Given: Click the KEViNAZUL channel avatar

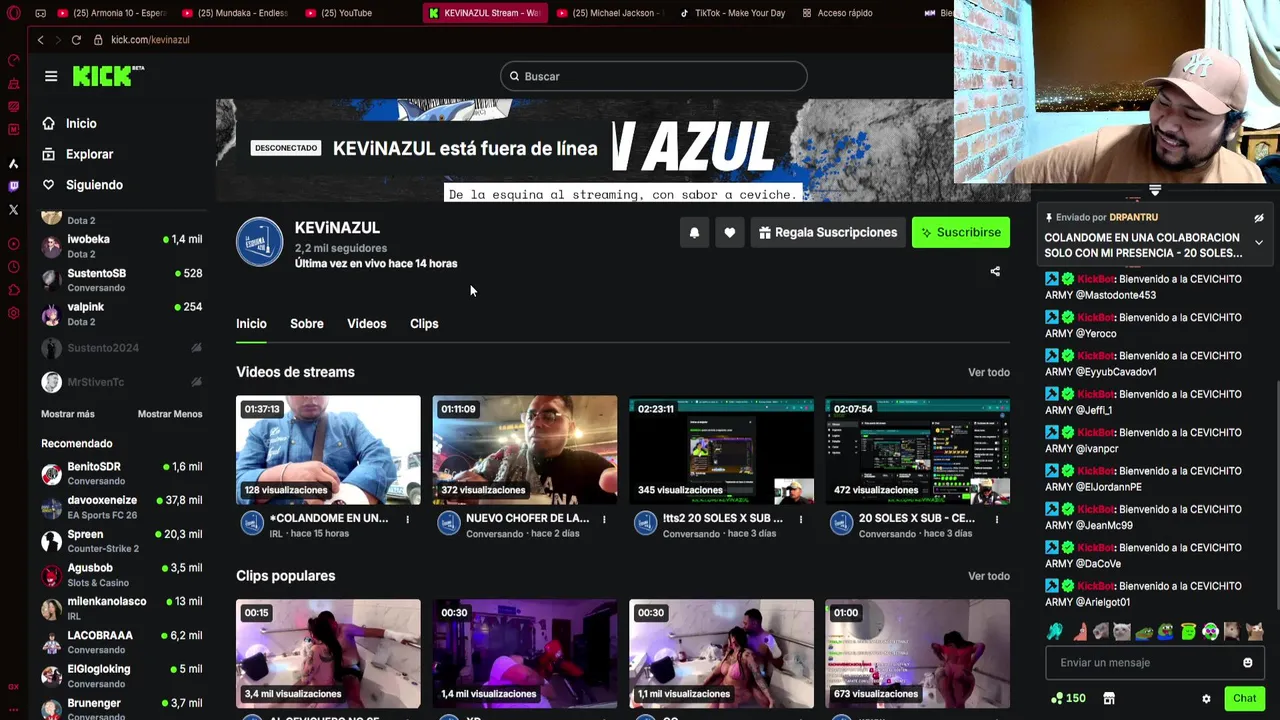Looking at the screenshot, I should [x=260, y=242].
